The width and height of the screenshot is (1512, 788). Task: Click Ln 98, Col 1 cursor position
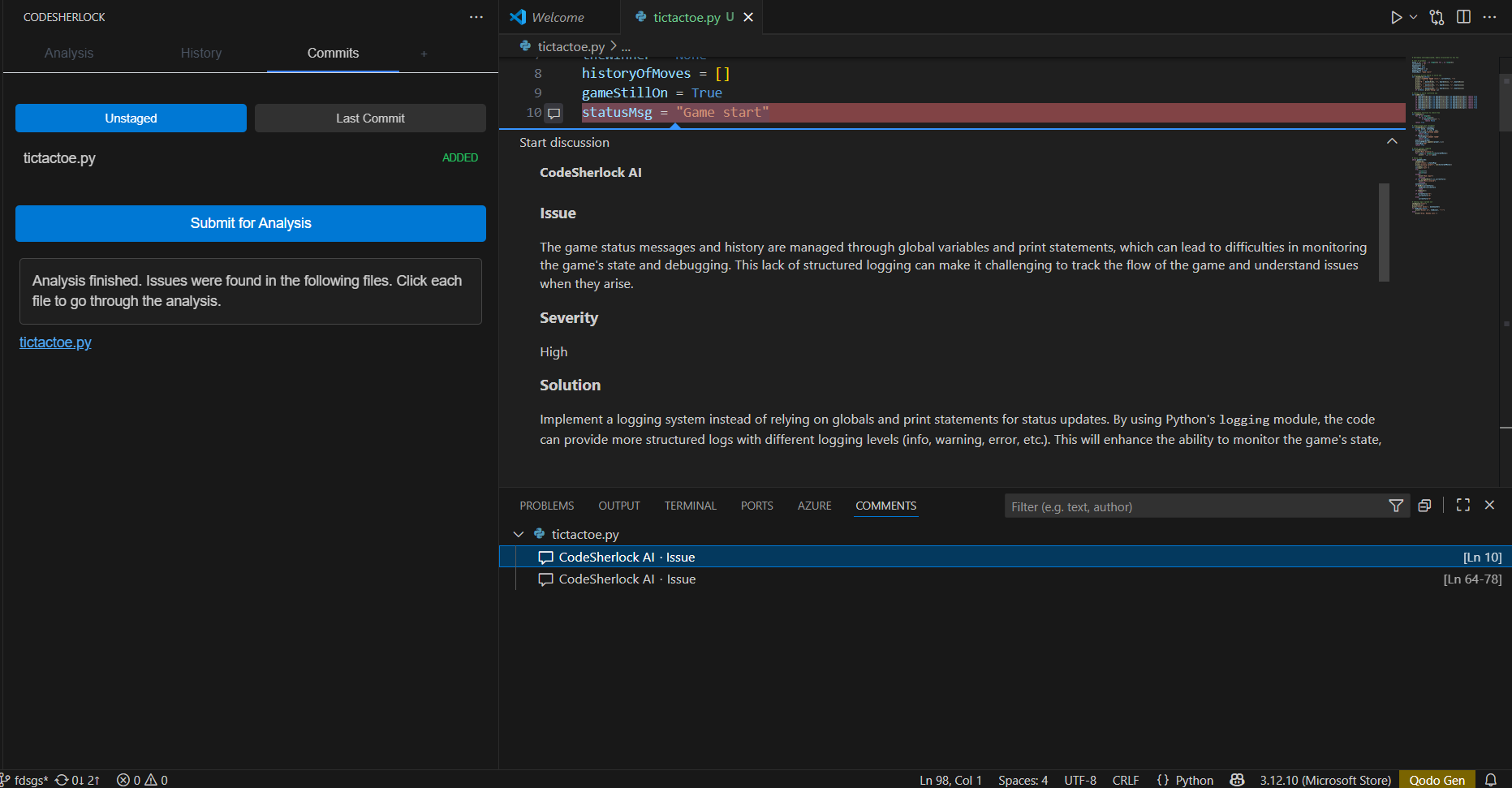click(950, 780)
